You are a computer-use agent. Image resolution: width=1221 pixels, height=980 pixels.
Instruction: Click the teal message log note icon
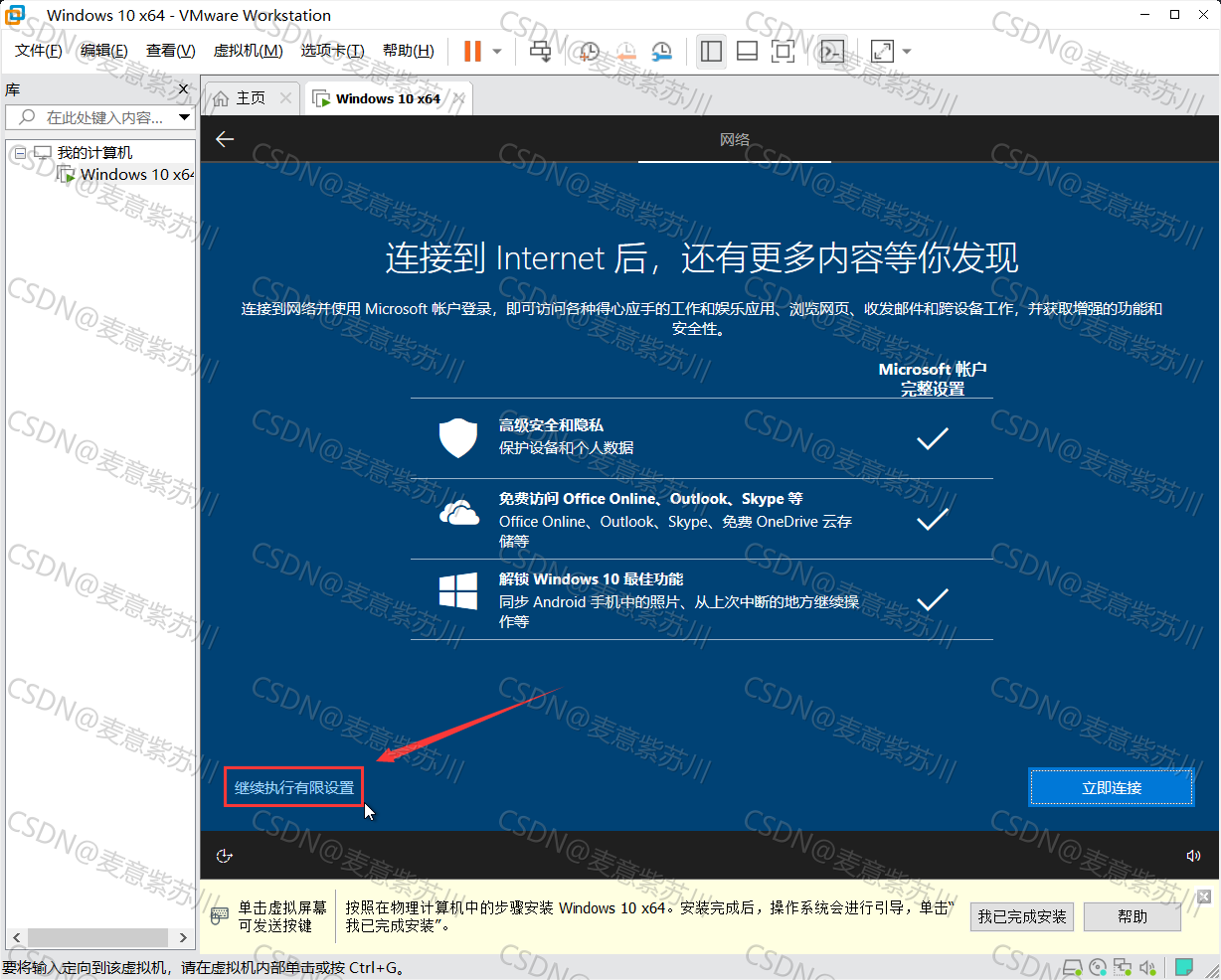tap(1184, 967)
